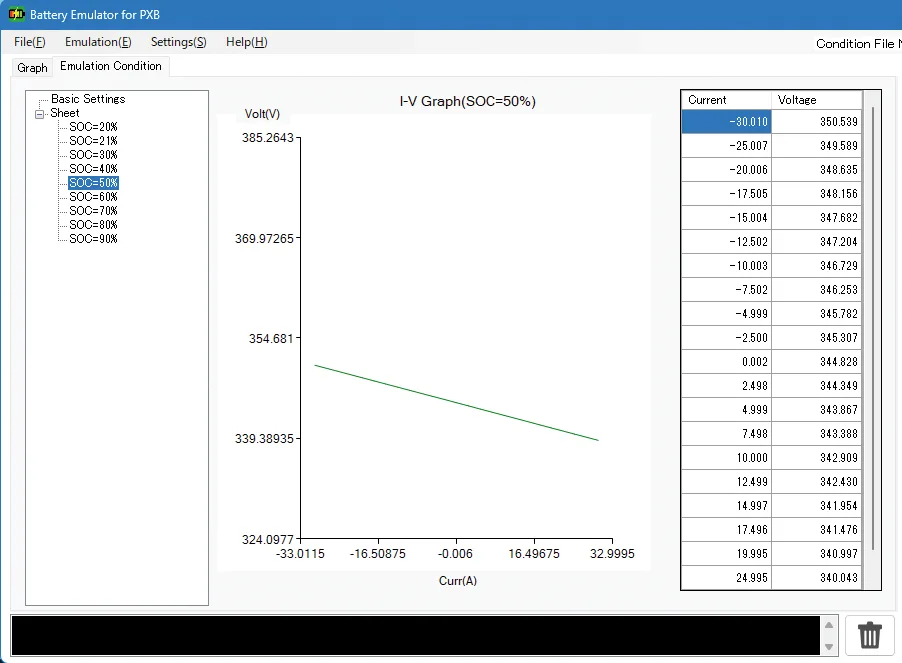902x663 pixels.
Task: Select voltage cell 345.307
Action: [816, 338]
